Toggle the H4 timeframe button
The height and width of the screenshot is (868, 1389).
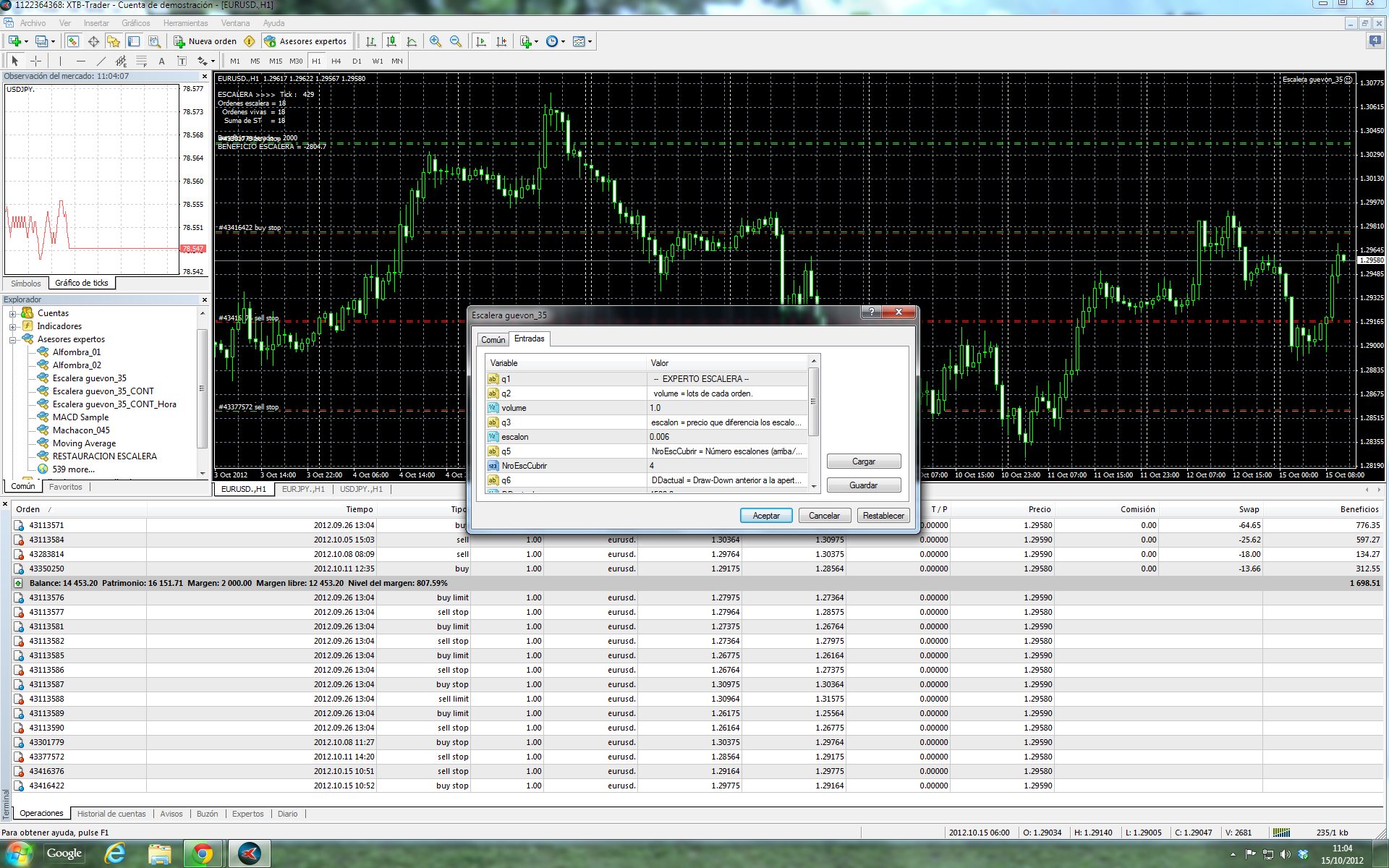click(x=336, y=61)
